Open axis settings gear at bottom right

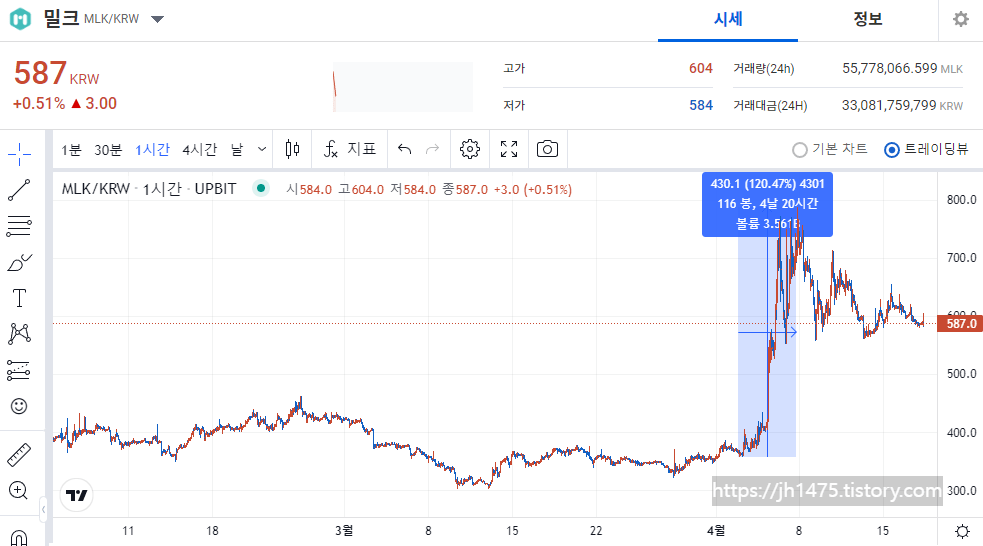click(962, 532)
